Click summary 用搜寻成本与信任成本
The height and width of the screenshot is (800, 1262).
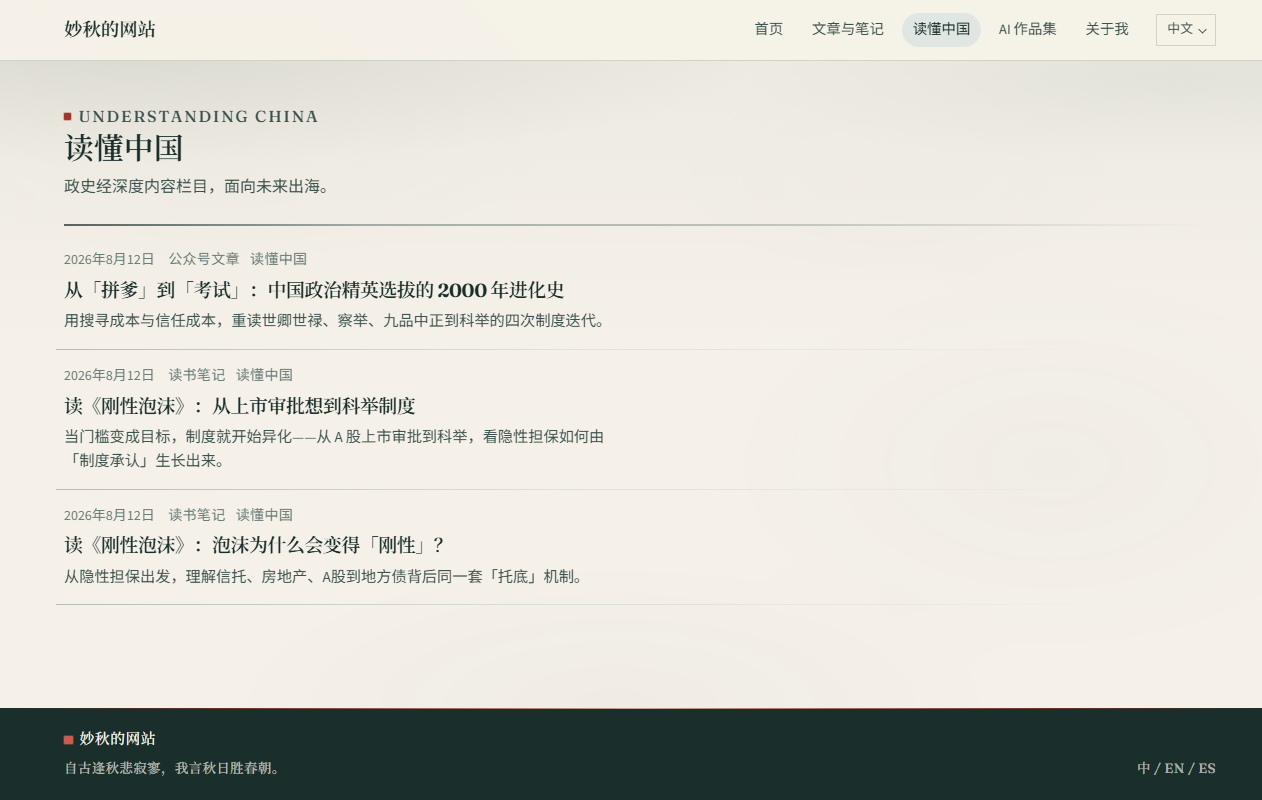tap(335, 321)
